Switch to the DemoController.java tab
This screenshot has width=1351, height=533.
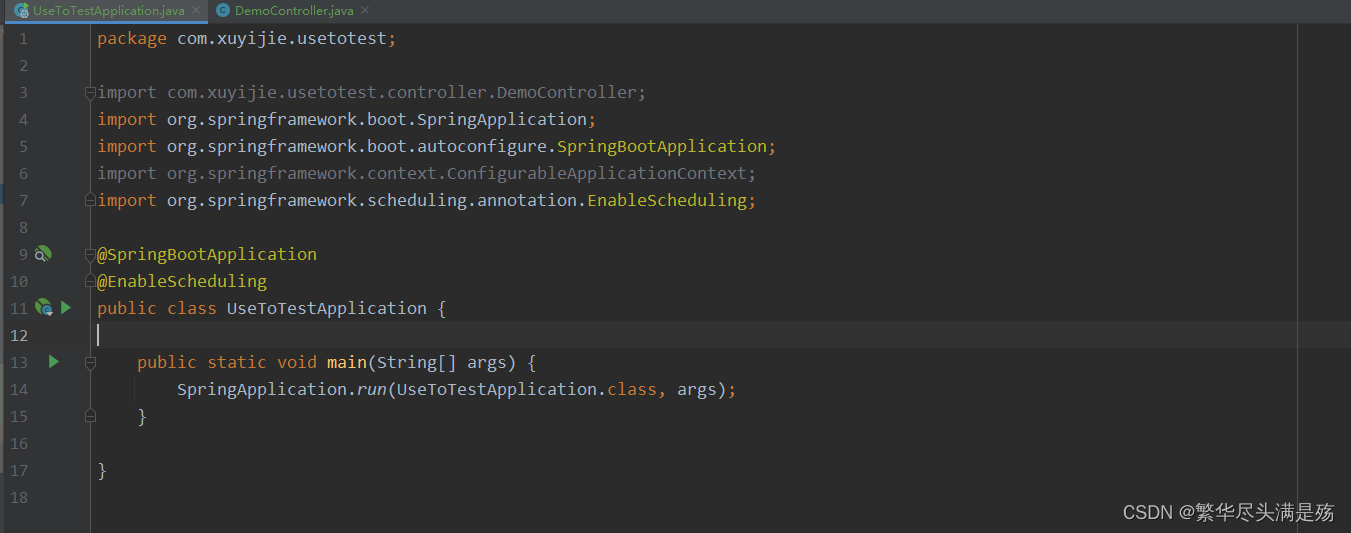coord(294,11)
